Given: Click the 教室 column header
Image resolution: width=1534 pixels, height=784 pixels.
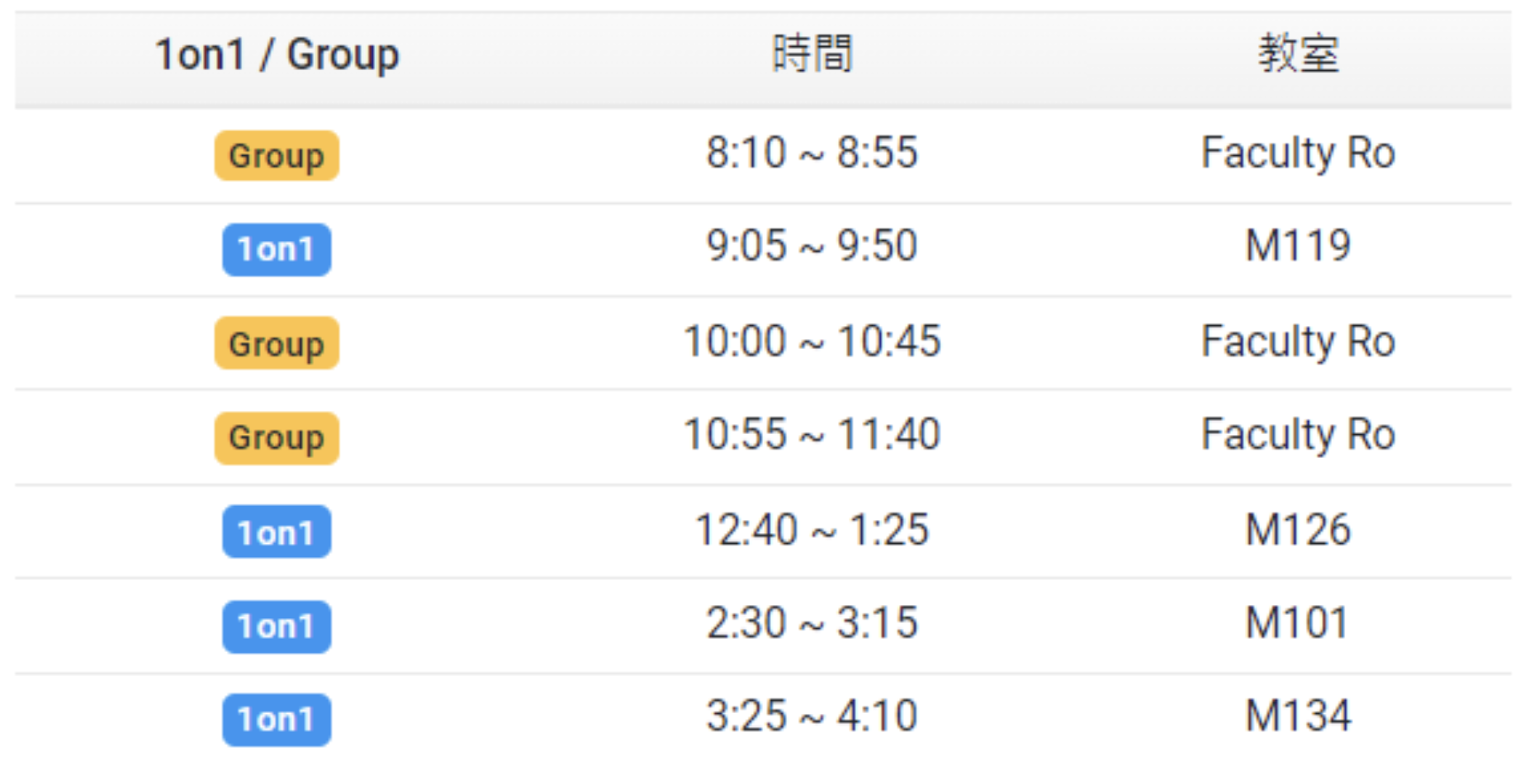Looking at the screenshot, I should tap(1298, 54).
